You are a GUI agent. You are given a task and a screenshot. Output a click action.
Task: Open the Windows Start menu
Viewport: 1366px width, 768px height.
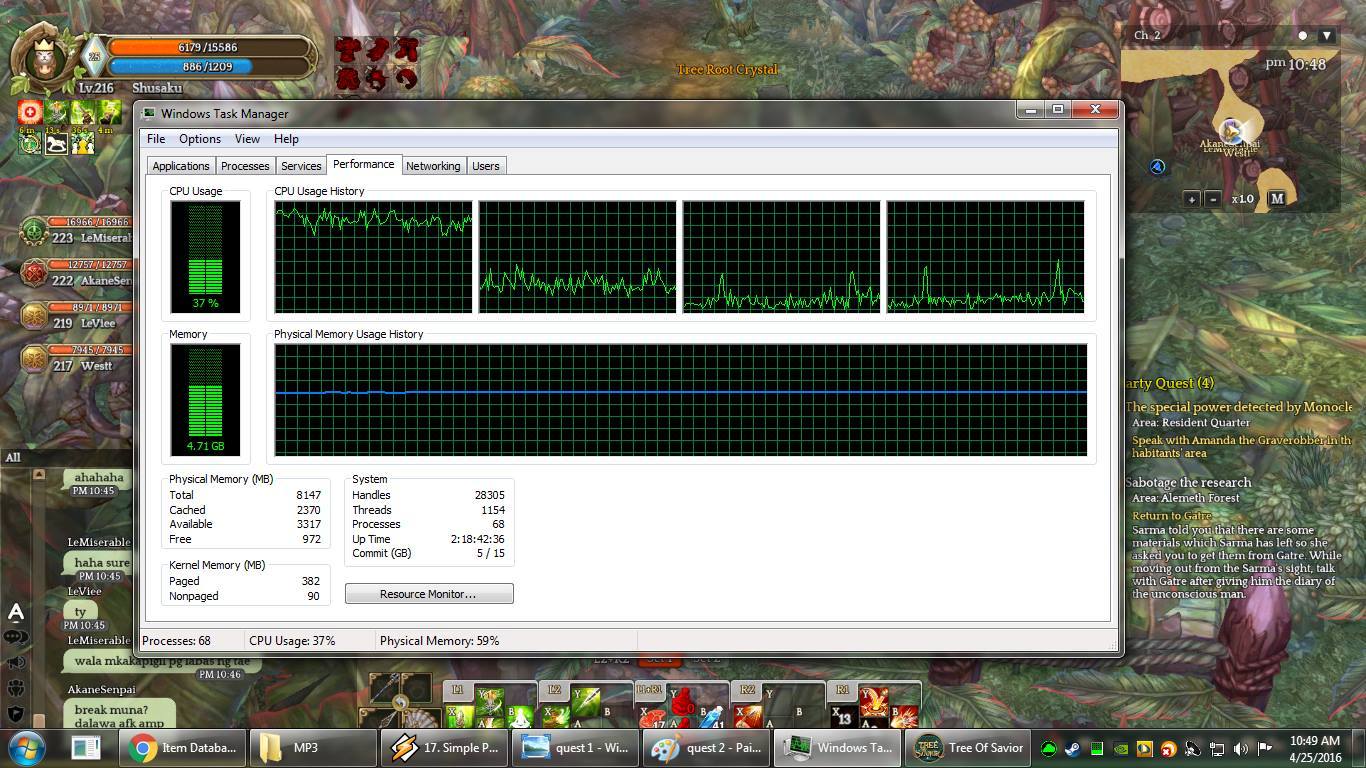pyautogui.click(x=27, y=747)
